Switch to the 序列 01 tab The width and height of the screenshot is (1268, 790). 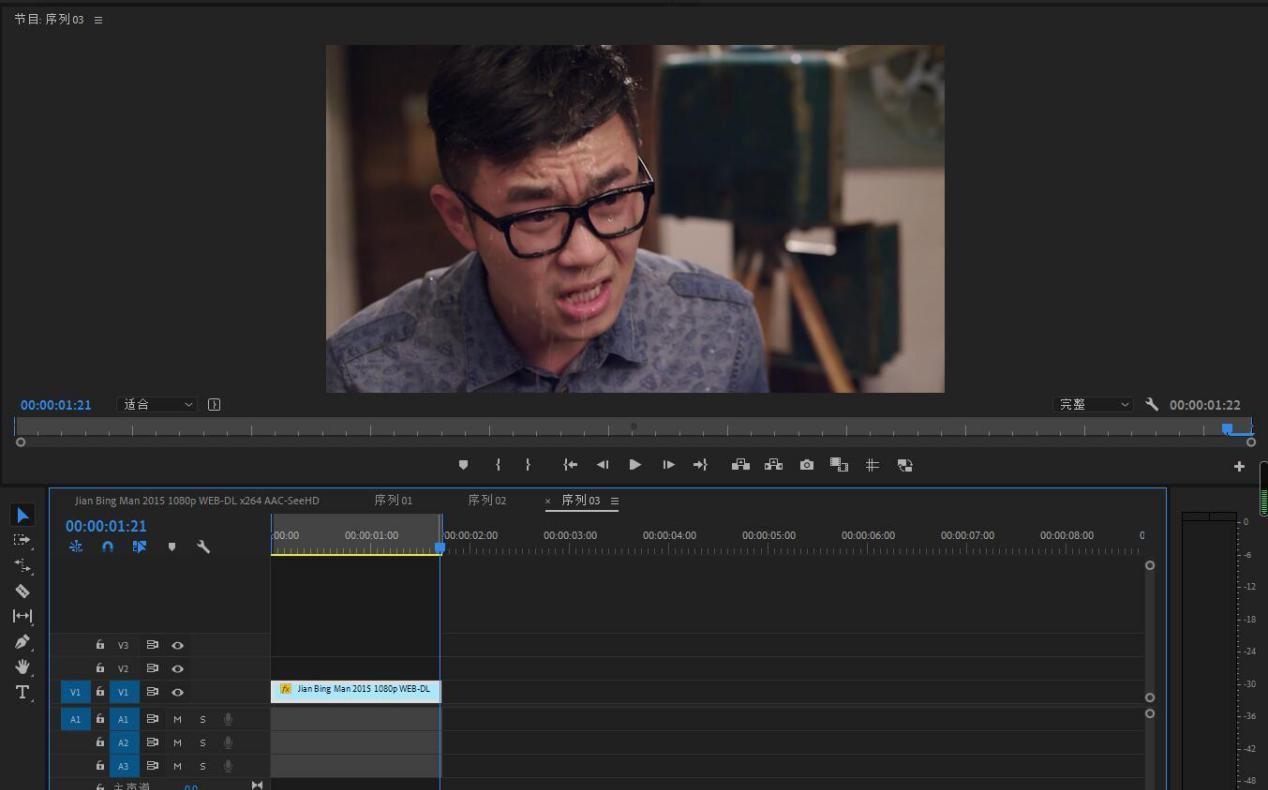(393, 500)
